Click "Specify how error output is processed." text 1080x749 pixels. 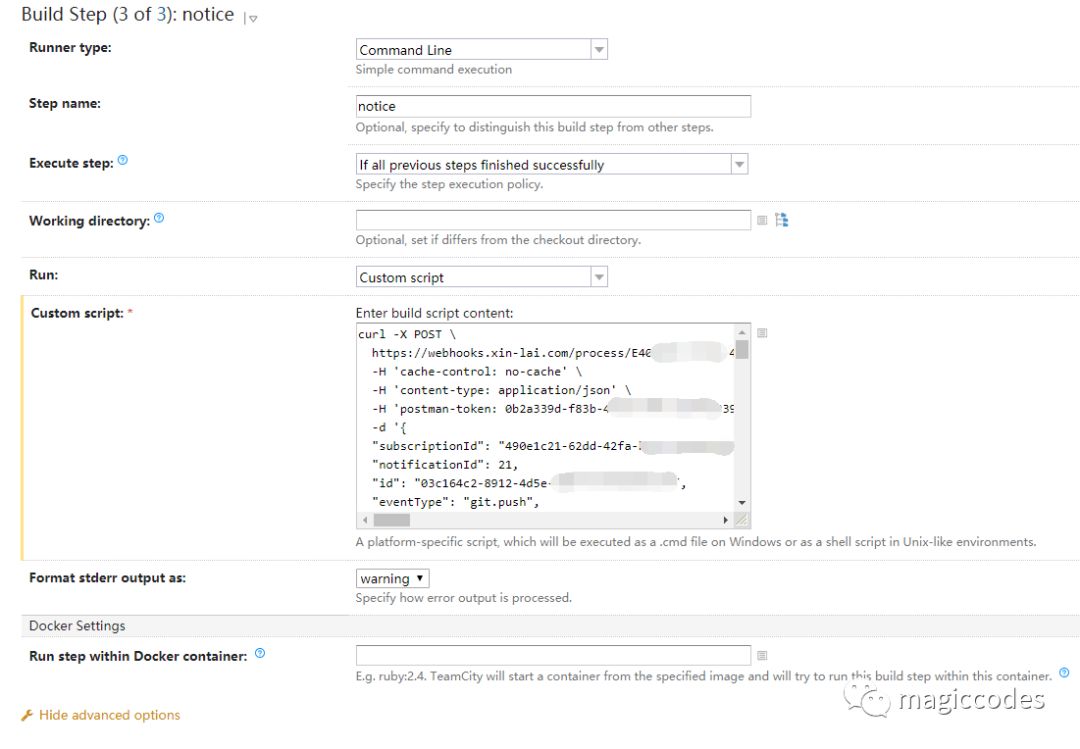464,597
